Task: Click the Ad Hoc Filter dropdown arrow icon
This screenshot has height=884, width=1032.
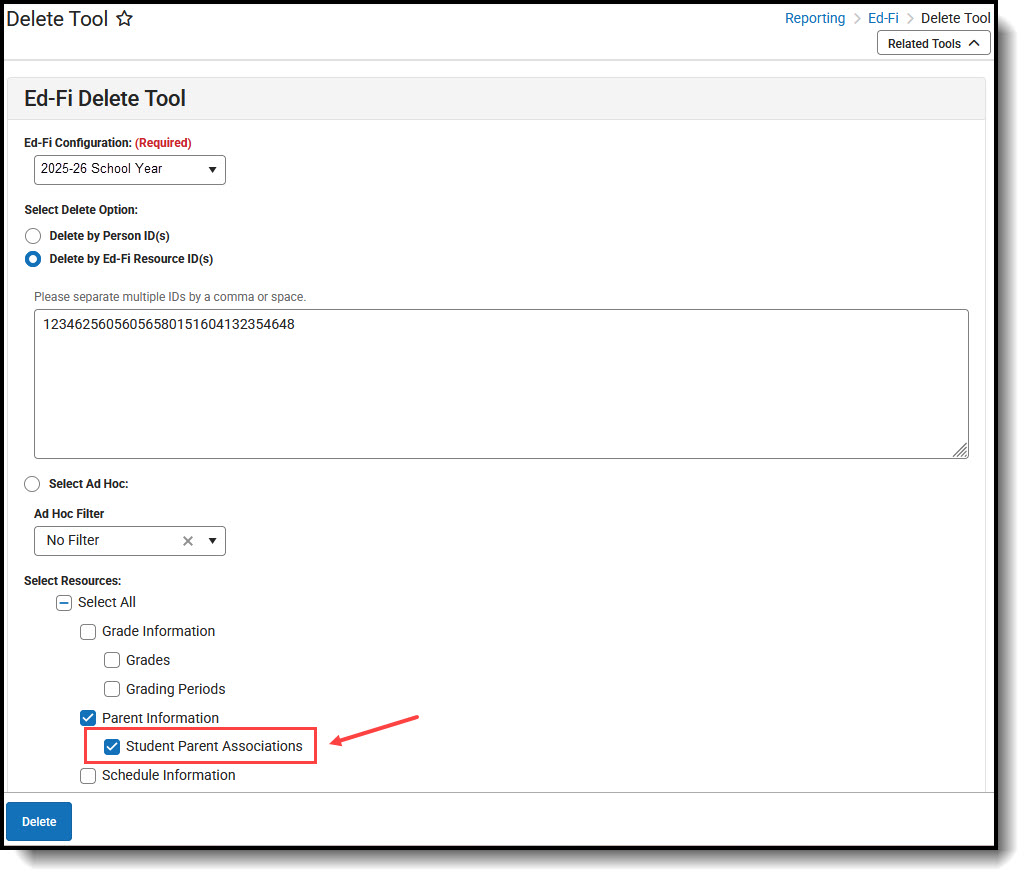Action: (212, 540)
